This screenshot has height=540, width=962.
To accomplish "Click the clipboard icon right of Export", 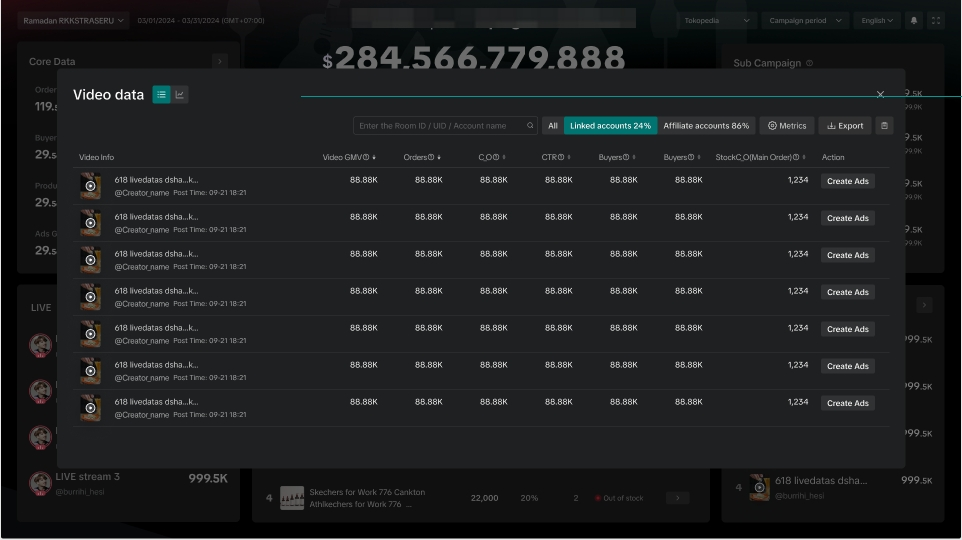I will pos(884,126).
